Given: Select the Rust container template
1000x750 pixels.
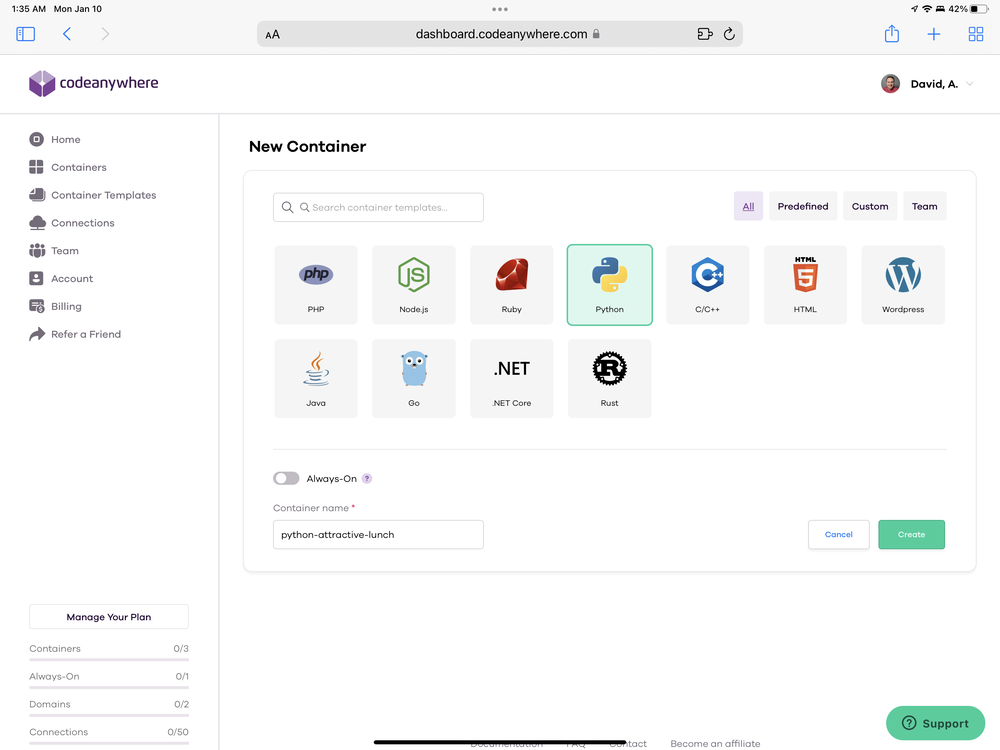Looking at the screenshot, I should (x=610, y=378).
